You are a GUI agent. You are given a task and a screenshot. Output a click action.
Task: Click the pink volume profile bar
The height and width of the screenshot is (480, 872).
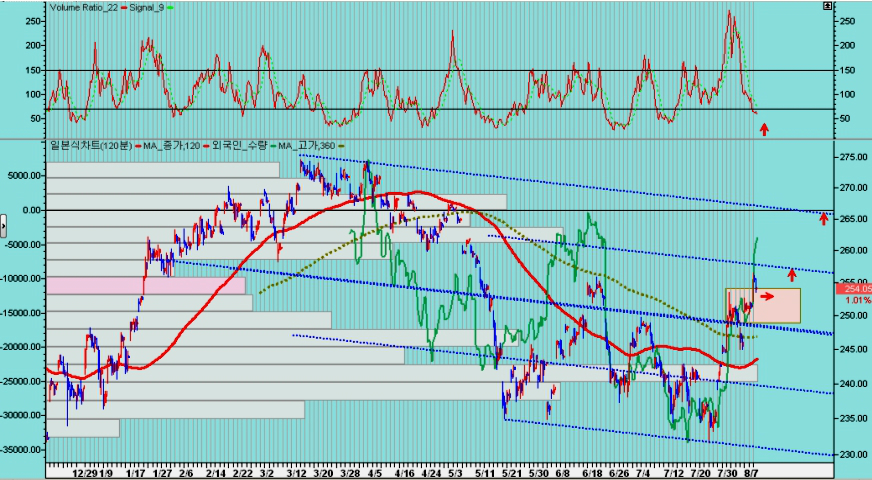pyautogui.click(x=146, y=286)
